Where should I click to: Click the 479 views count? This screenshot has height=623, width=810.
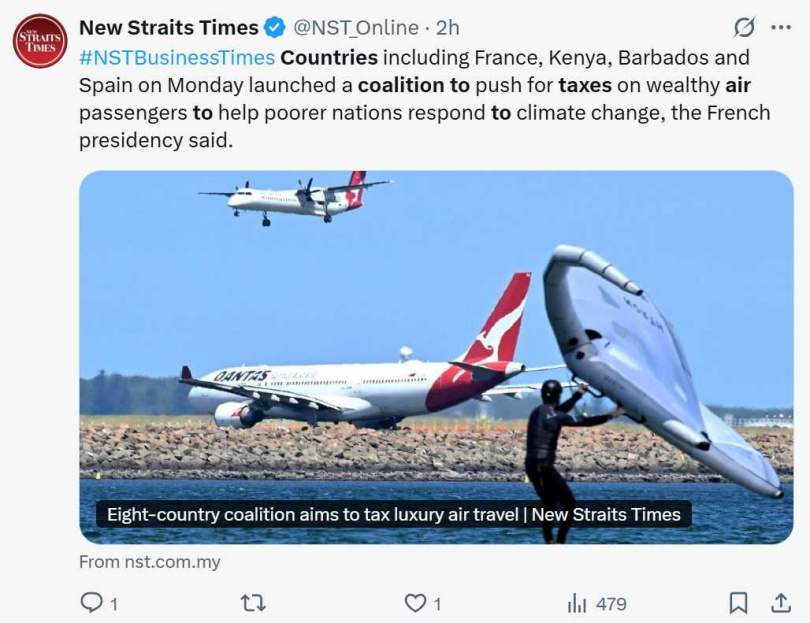pos(610,603)
